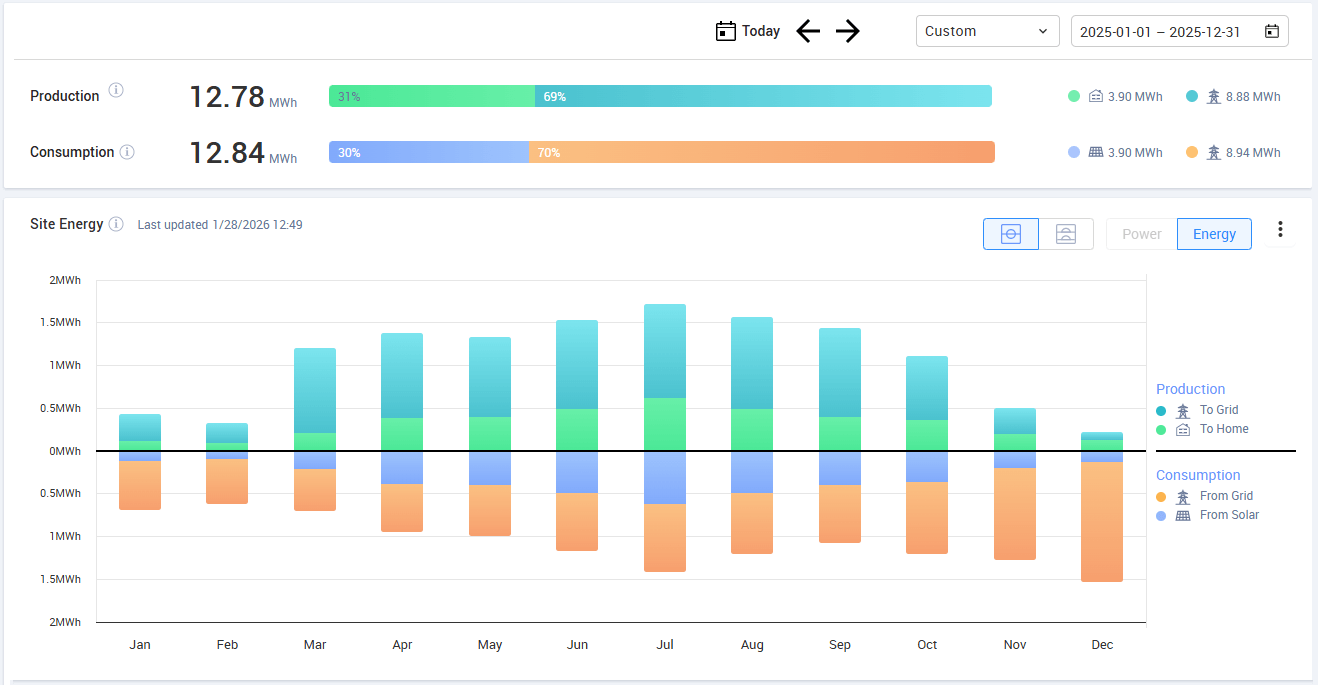Click the Today button
Image resolution: width=1318 pixels, height=685 pixels.
(x=760, y=31)
